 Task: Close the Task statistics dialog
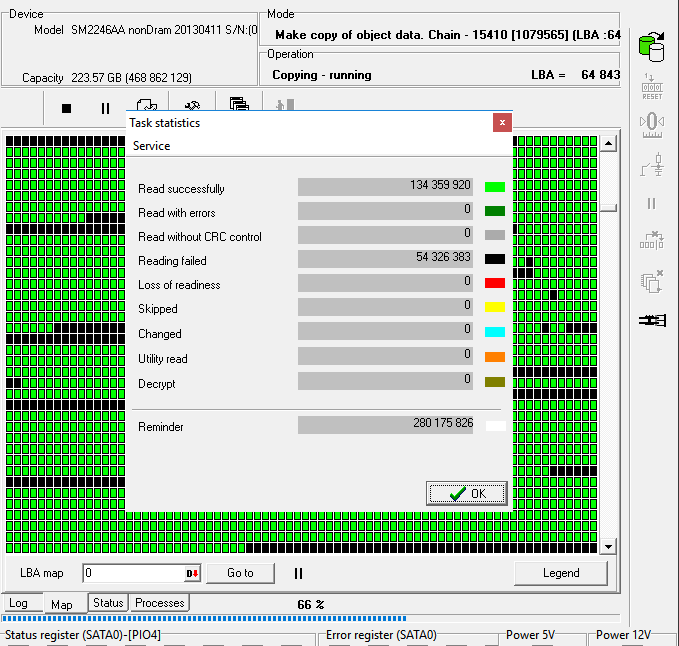(x=502, y=122)
